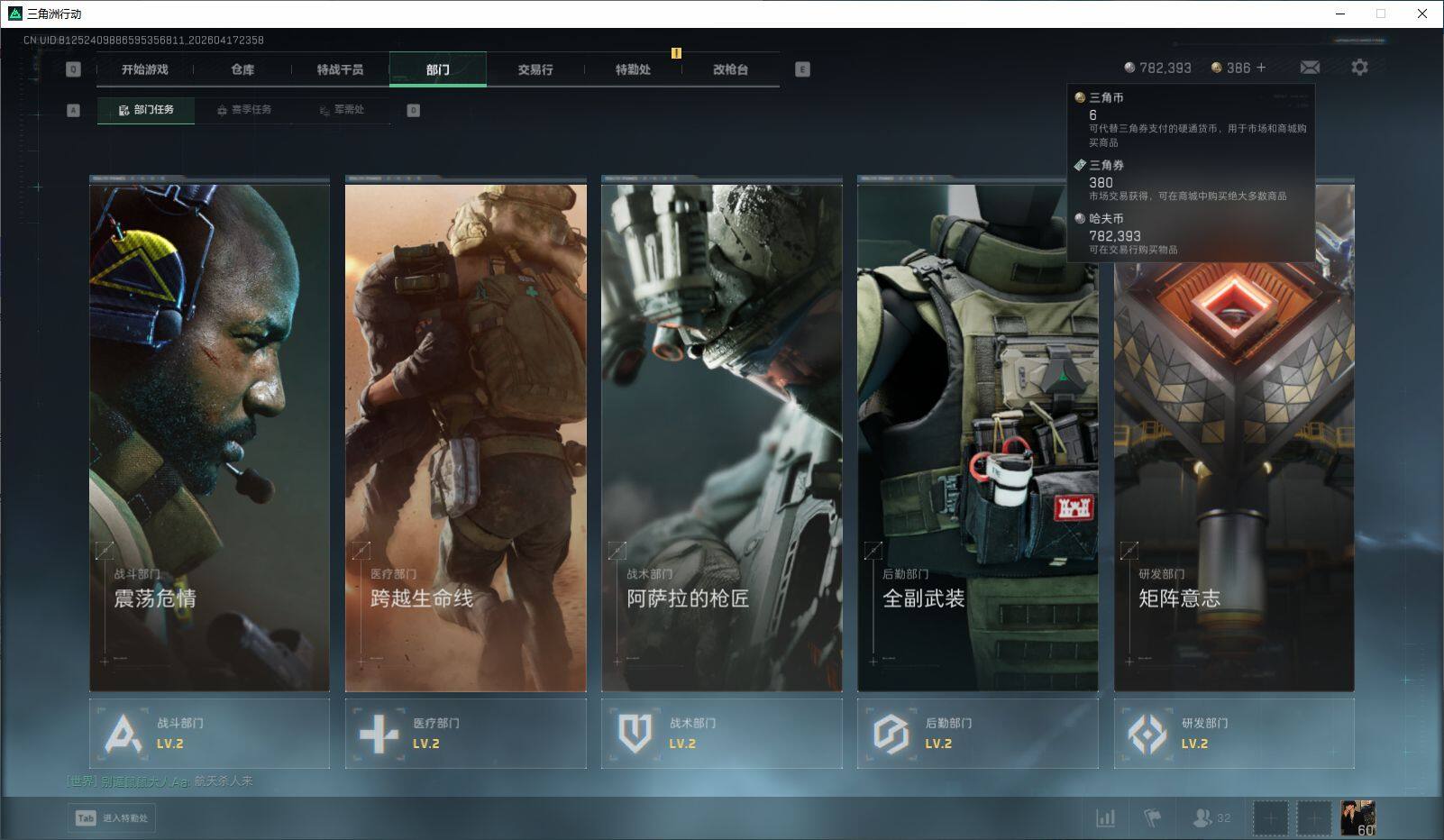The image size is (1444, 840).
Task: Click the yellow notification badge above 特勤处
Action: click(x=676, y=53)
